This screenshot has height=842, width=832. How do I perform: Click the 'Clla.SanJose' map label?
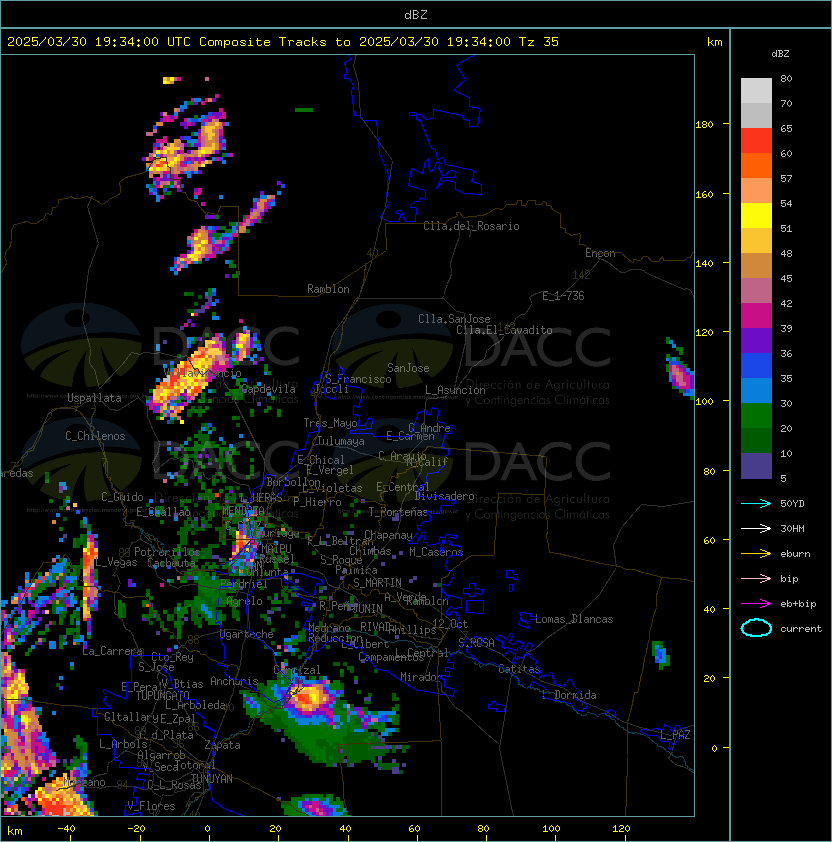point(454,319)
